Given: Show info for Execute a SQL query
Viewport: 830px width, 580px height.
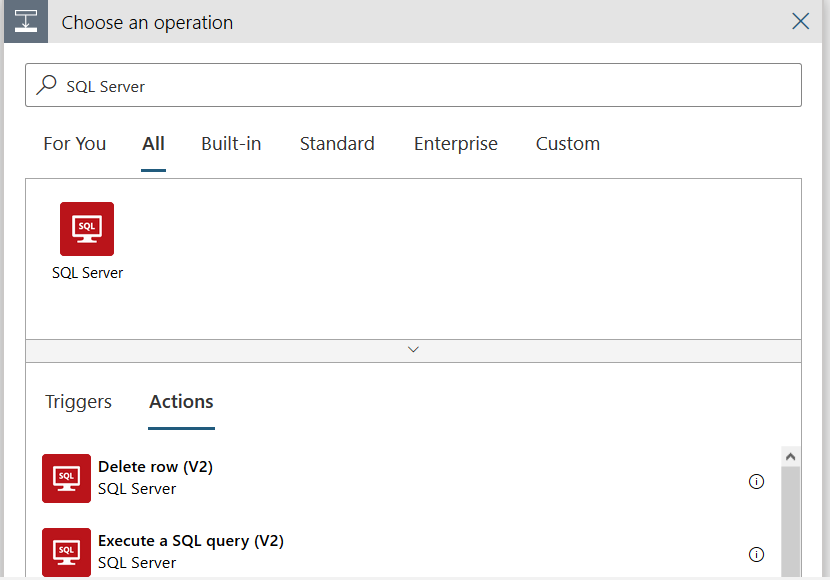Looking at the screenshot, I should [x=756, y=555].
